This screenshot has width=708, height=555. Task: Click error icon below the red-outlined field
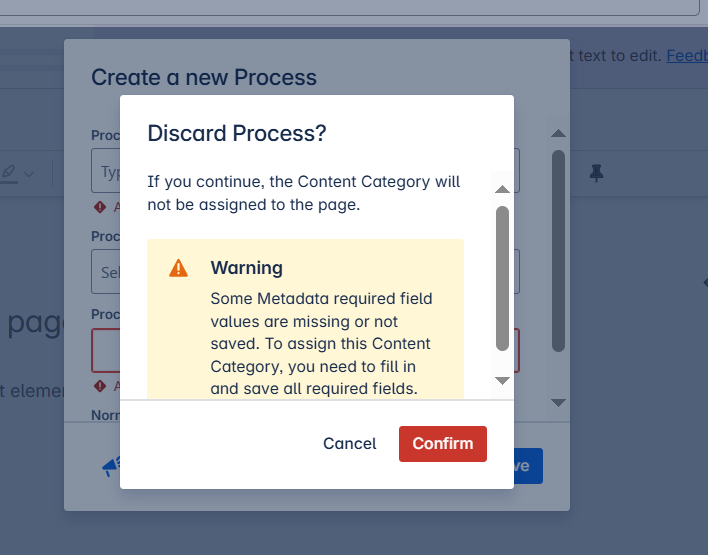click(x=100, y=386)
